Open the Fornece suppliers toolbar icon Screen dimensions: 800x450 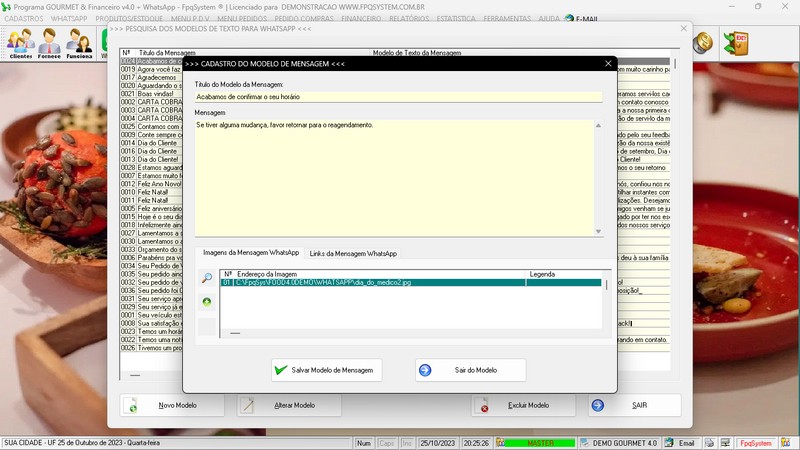[49, 43]
